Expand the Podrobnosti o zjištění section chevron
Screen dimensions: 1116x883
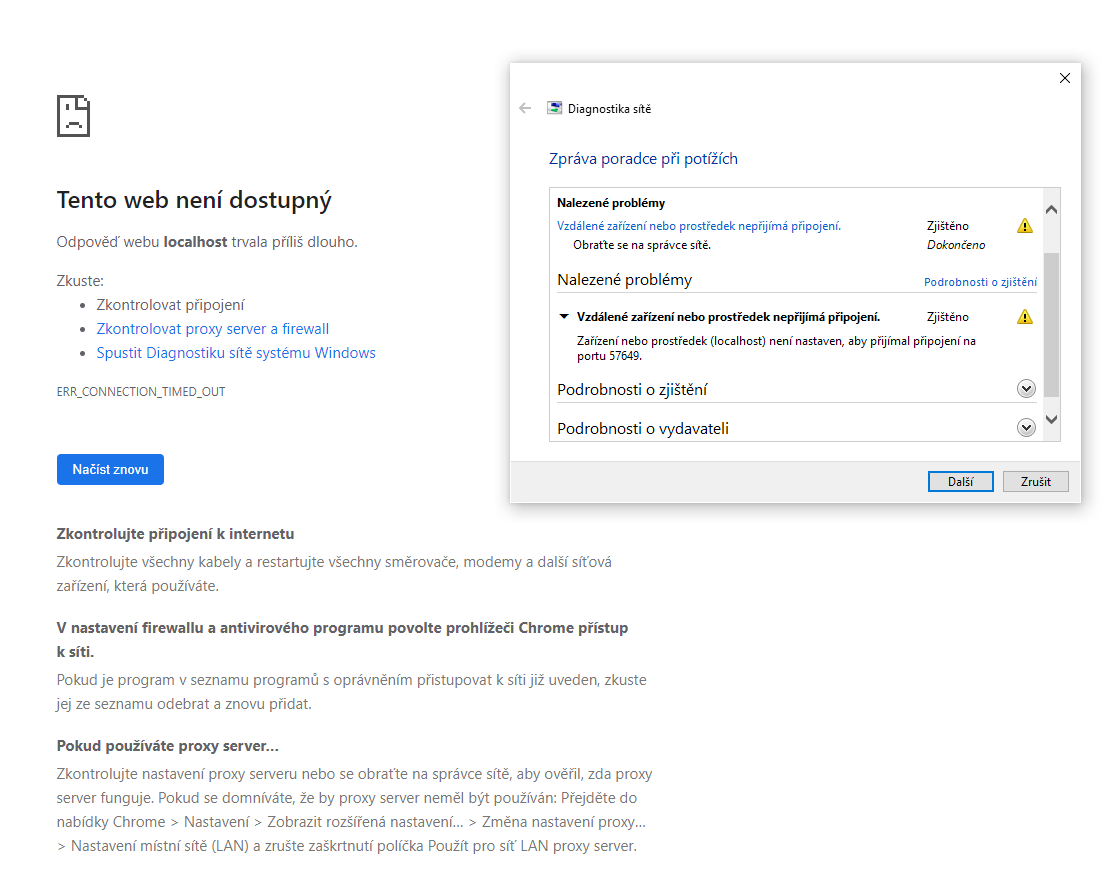click(1025, 389)
